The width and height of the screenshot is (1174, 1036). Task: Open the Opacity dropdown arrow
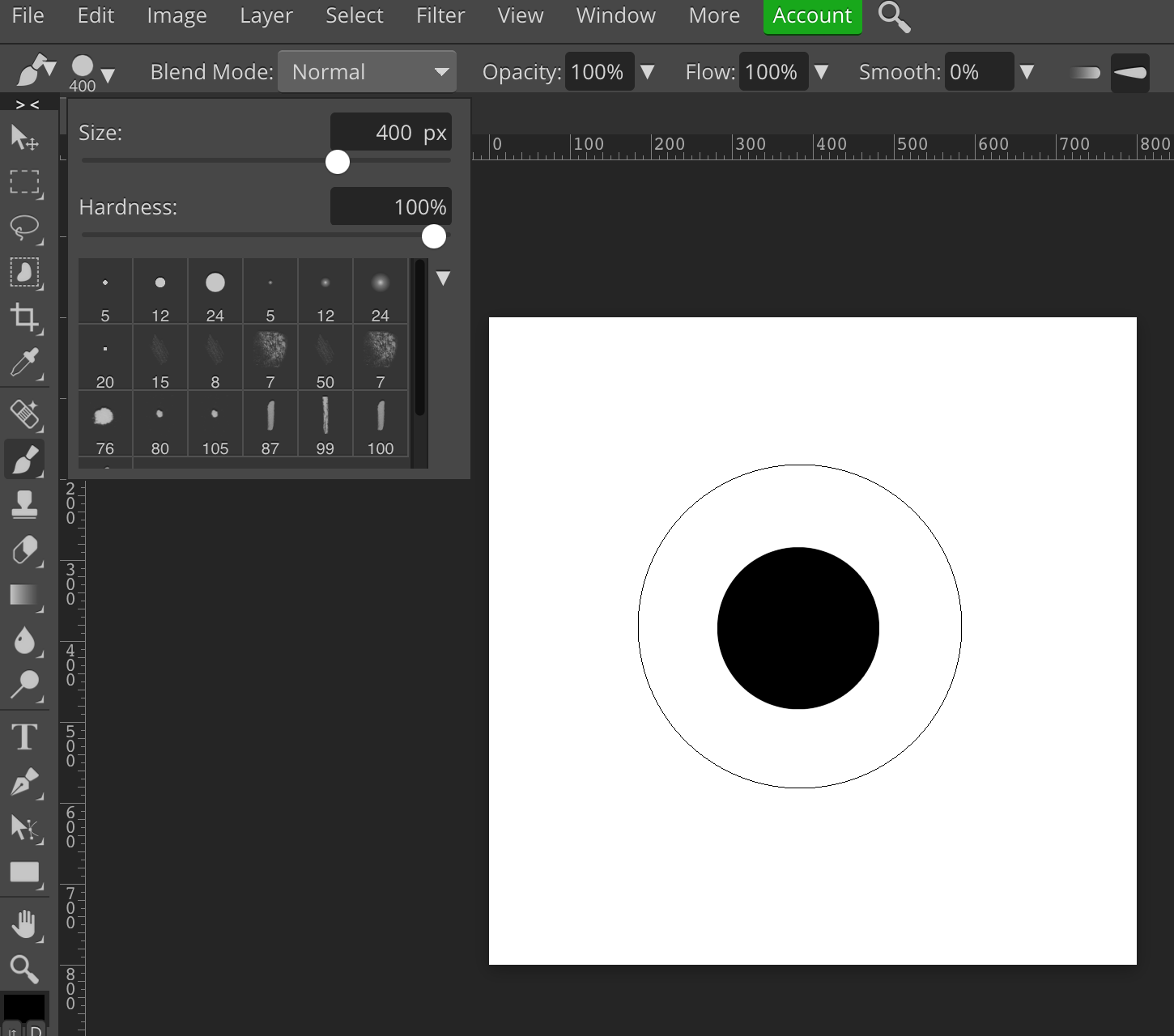[x=648, y=71]
